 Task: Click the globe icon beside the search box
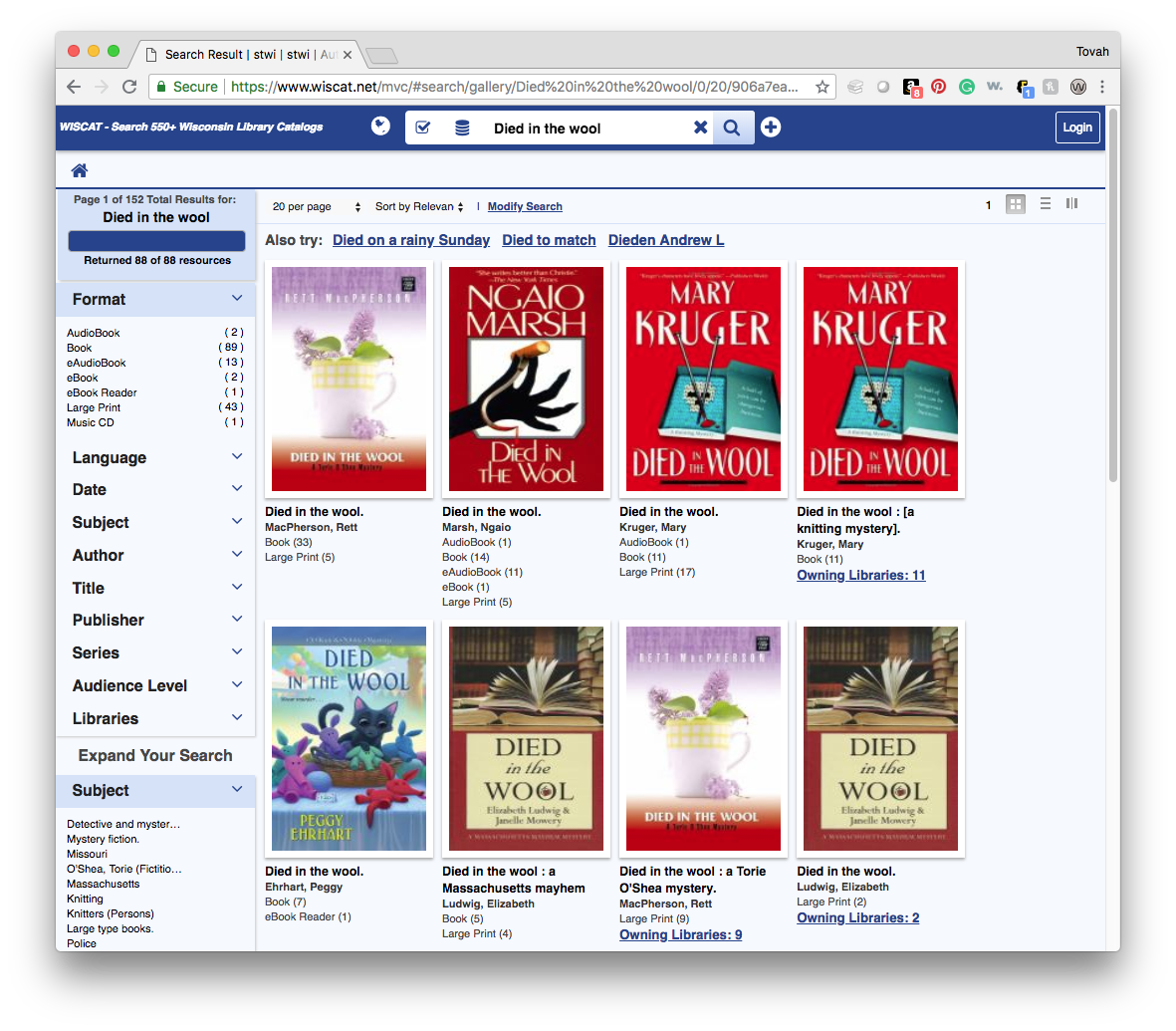coord(380,127)
